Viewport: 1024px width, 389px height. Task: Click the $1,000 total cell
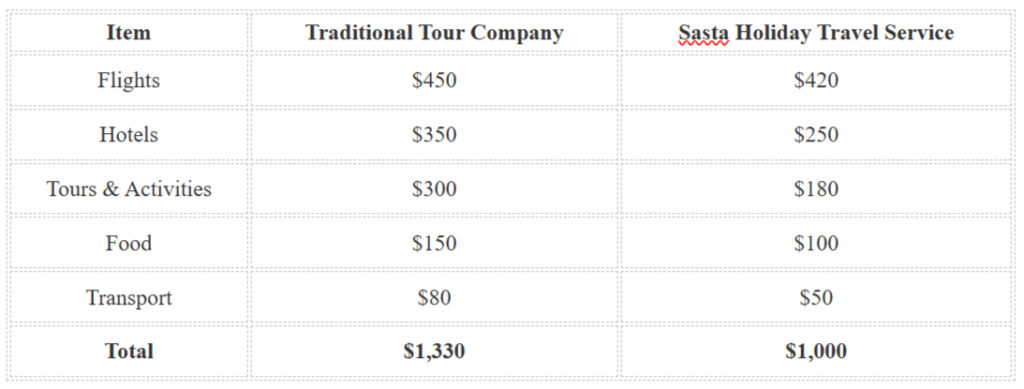tap(816, 351)
